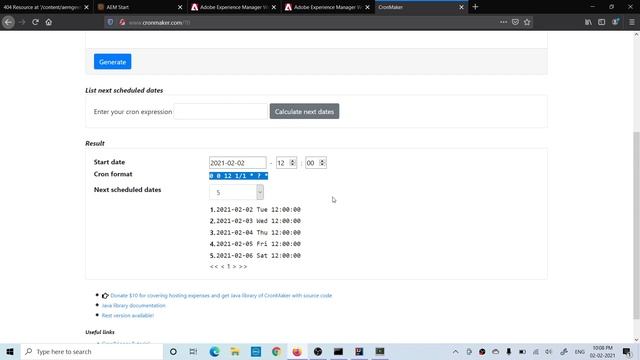
Task: Open the Windows Start menu
Action: [10, 351]
